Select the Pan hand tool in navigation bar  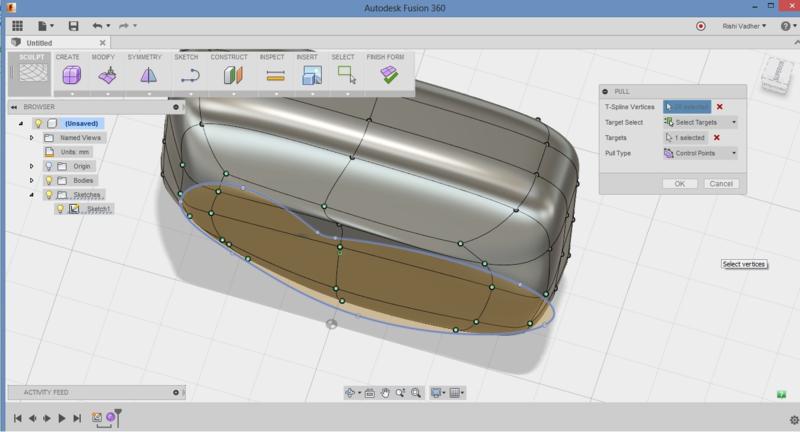click(x=385, y=393)
